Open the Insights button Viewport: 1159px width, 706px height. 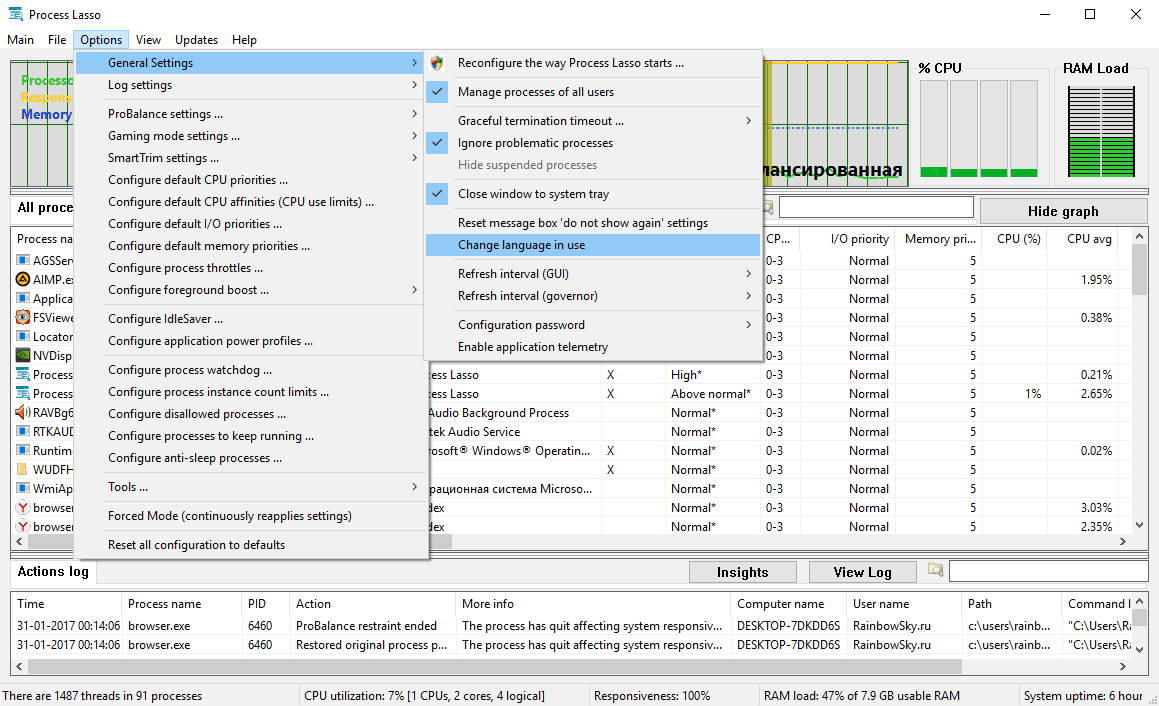point(742,572)
